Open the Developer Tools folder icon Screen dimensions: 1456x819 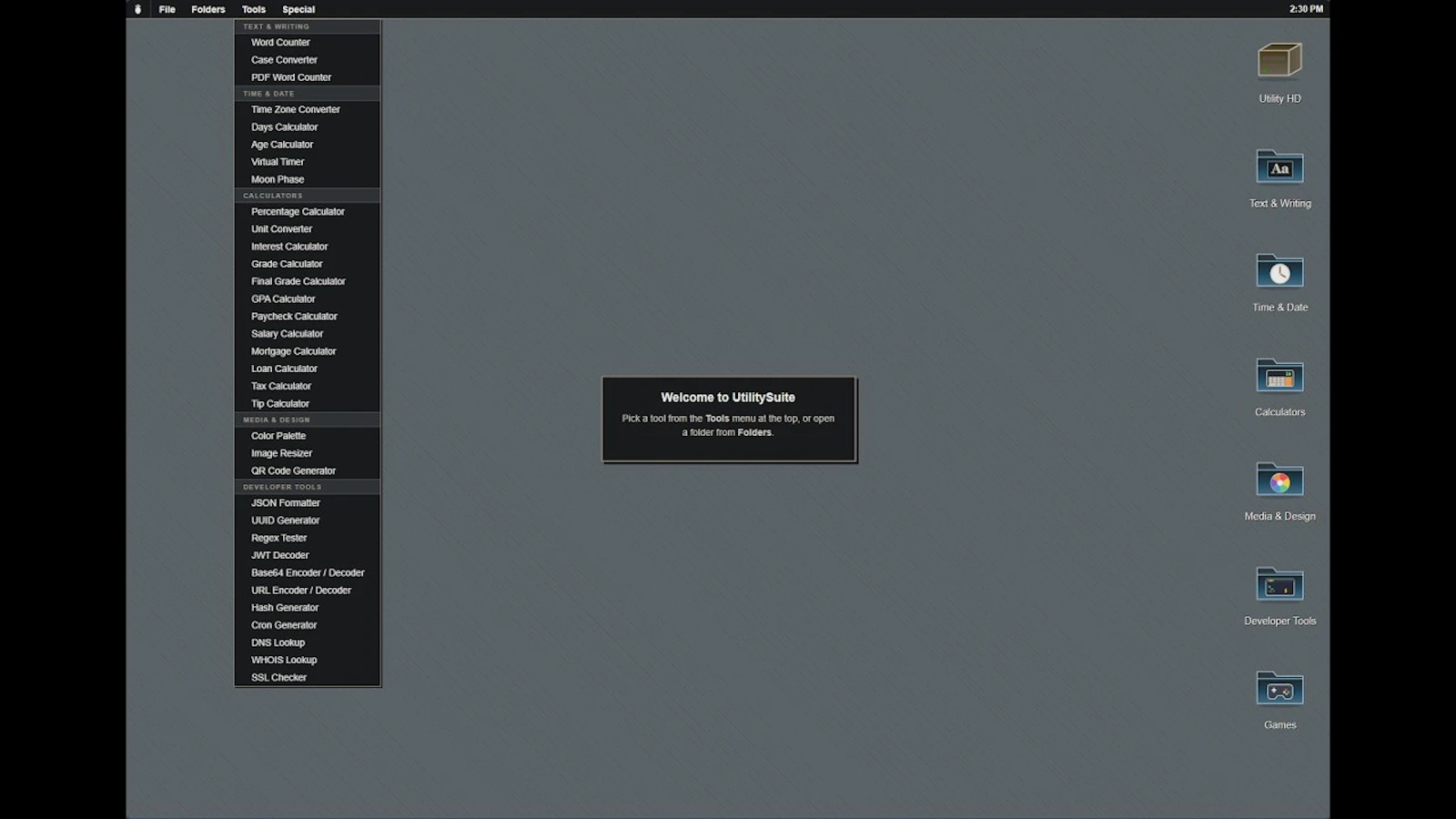pos(1279,584)
